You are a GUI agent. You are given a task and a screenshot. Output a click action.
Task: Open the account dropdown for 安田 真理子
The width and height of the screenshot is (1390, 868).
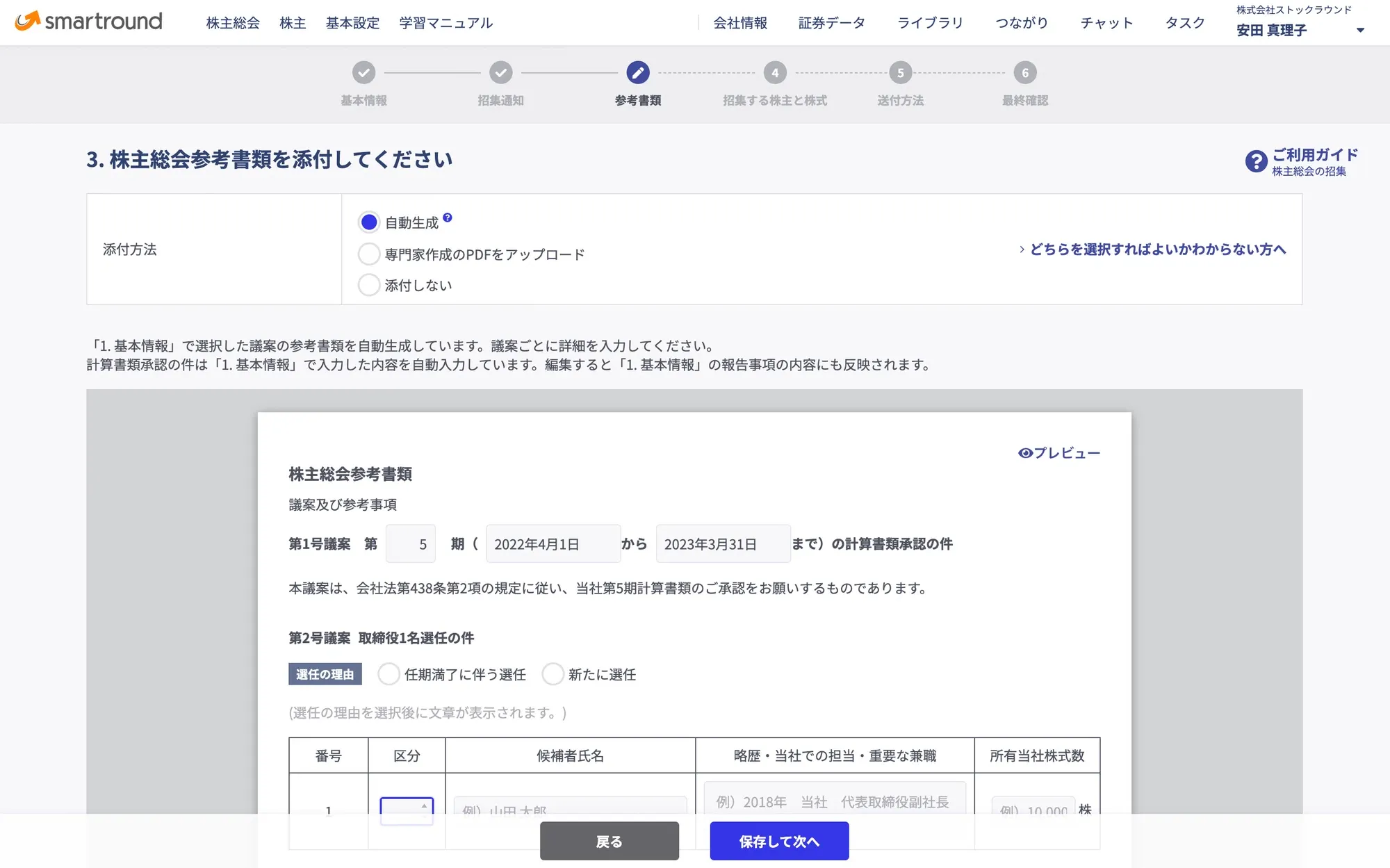1358,30
